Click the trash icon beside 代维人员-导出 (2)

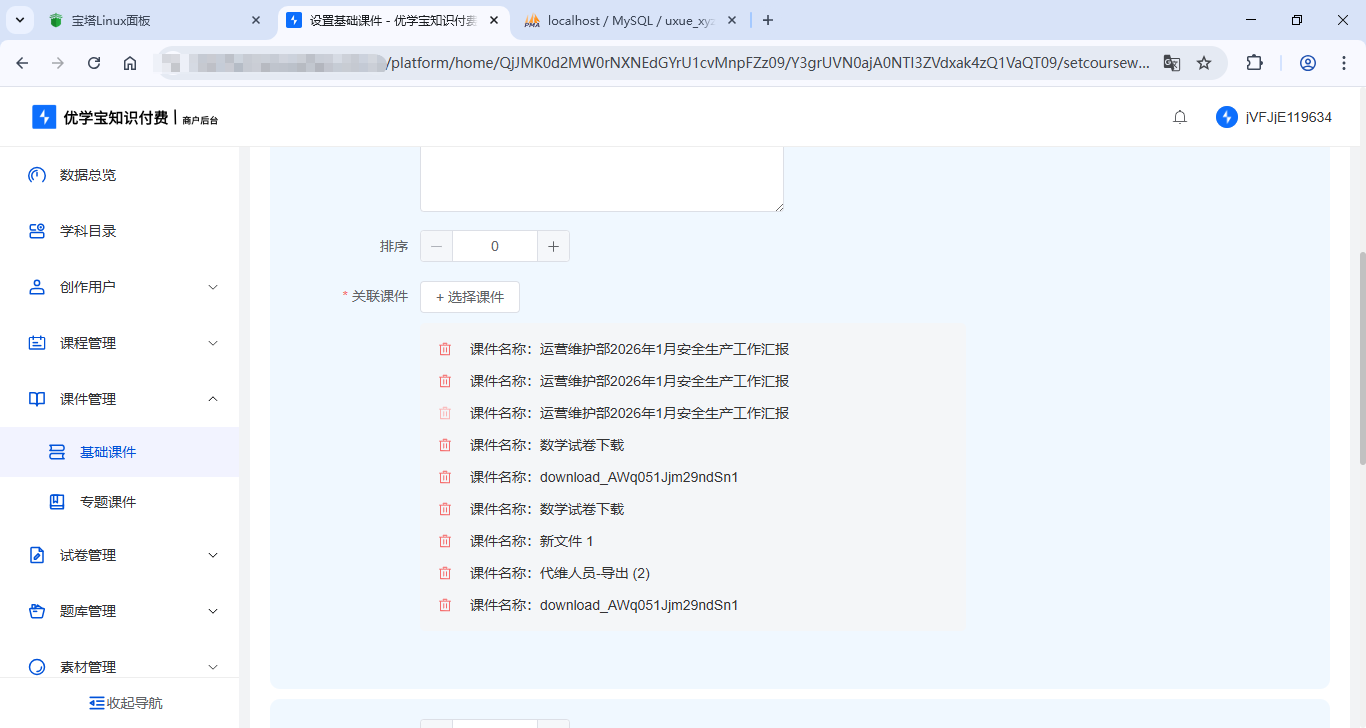click(445, 573)
